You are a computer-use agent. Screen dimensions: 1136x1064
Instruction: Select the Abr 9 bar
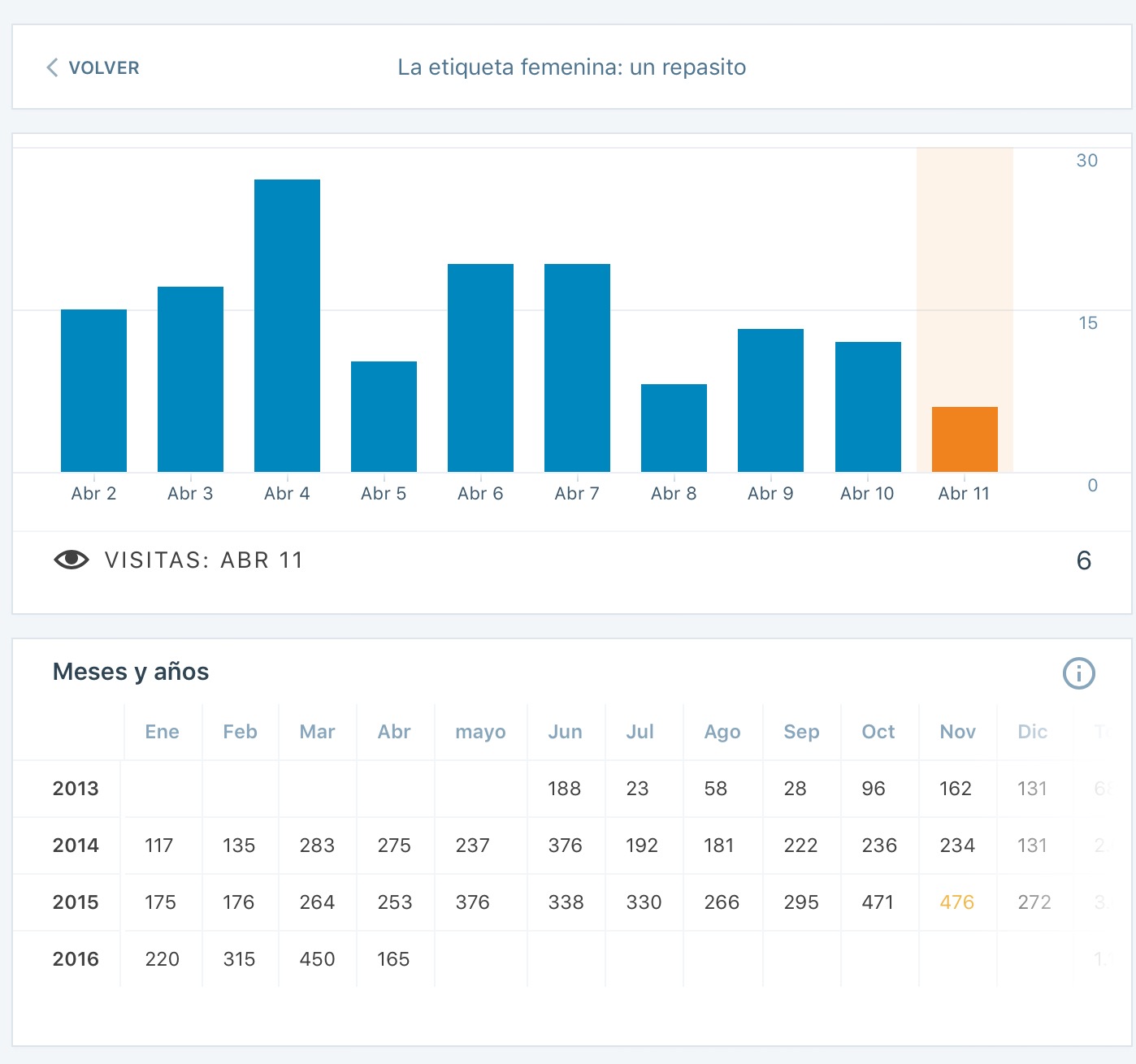coord(770,400)
